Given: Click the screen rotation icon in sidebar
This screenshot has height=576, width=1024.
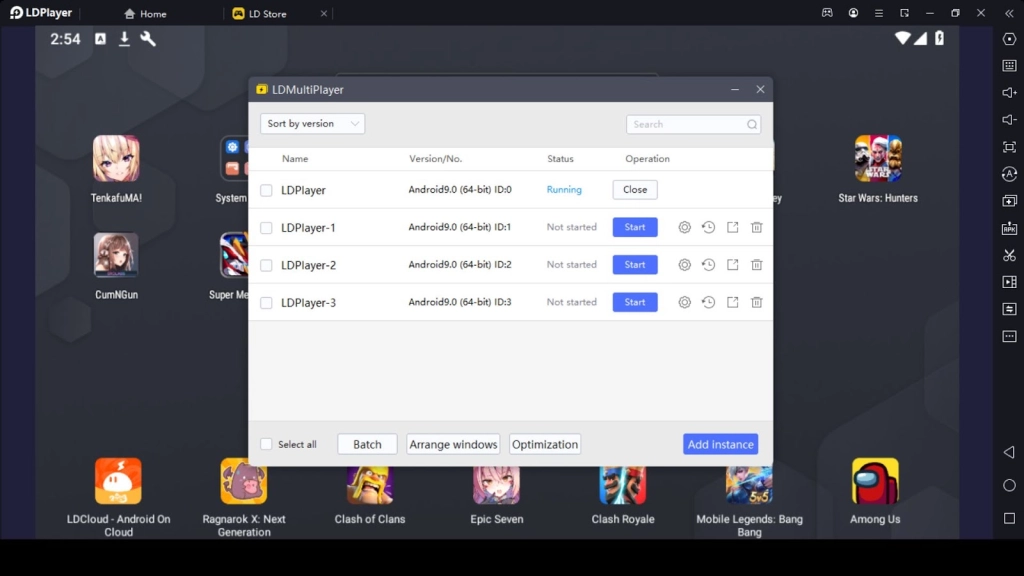Looking at the screenshot, I should click(1010, 173).
